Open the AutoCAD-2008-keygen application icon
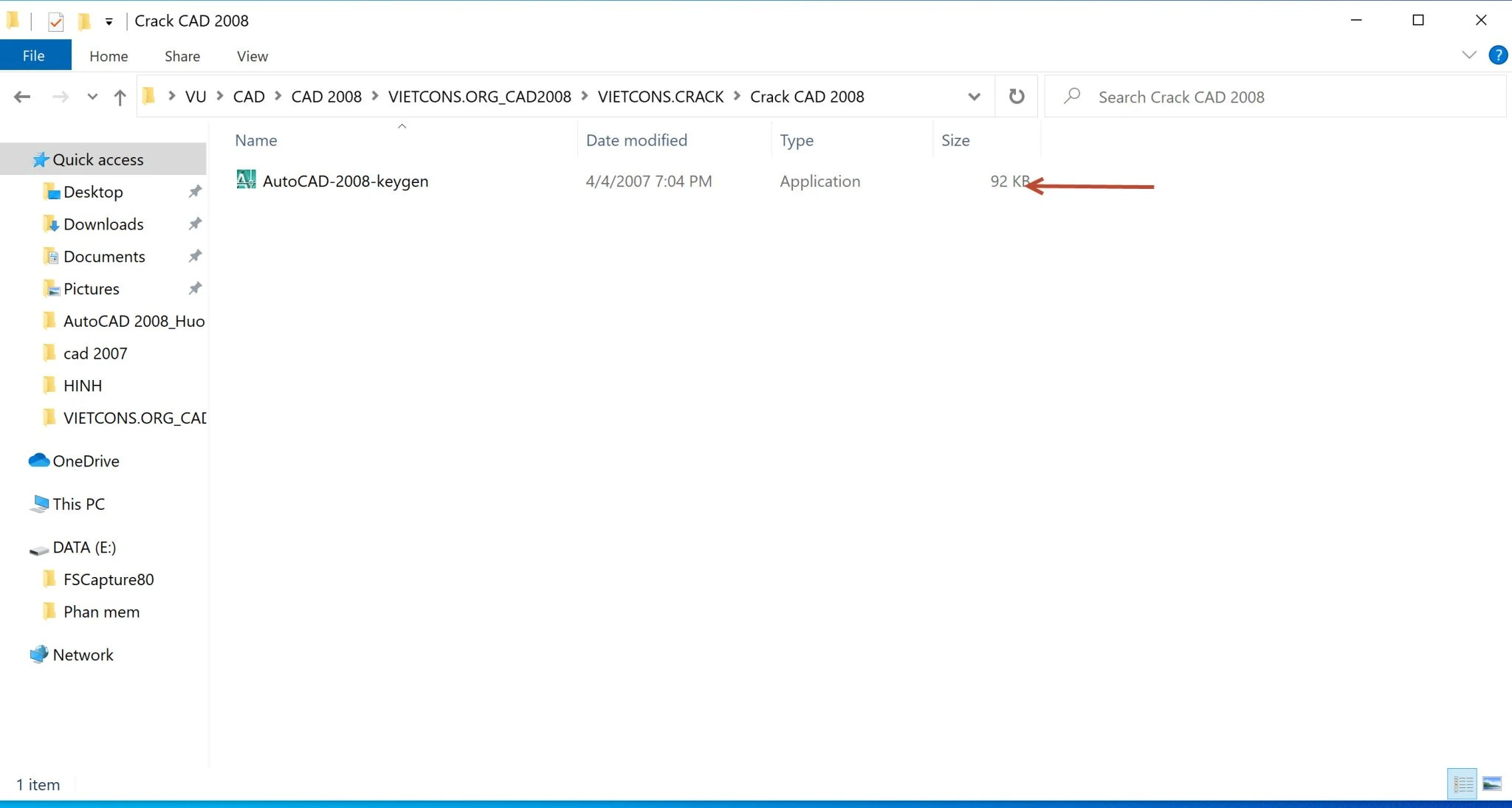This screenshot has width=1512, height=808. (246, 179)
